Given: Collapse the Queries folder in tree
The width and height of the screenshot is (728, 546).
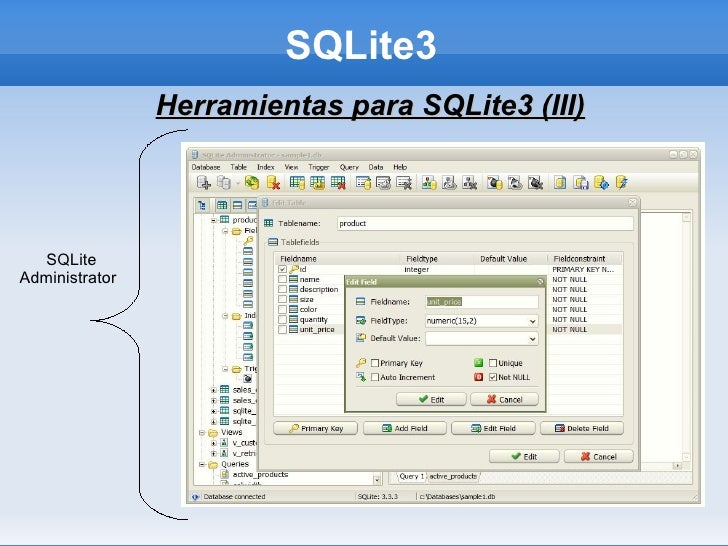Looking at the screenshot, I should tap(202, 464).
